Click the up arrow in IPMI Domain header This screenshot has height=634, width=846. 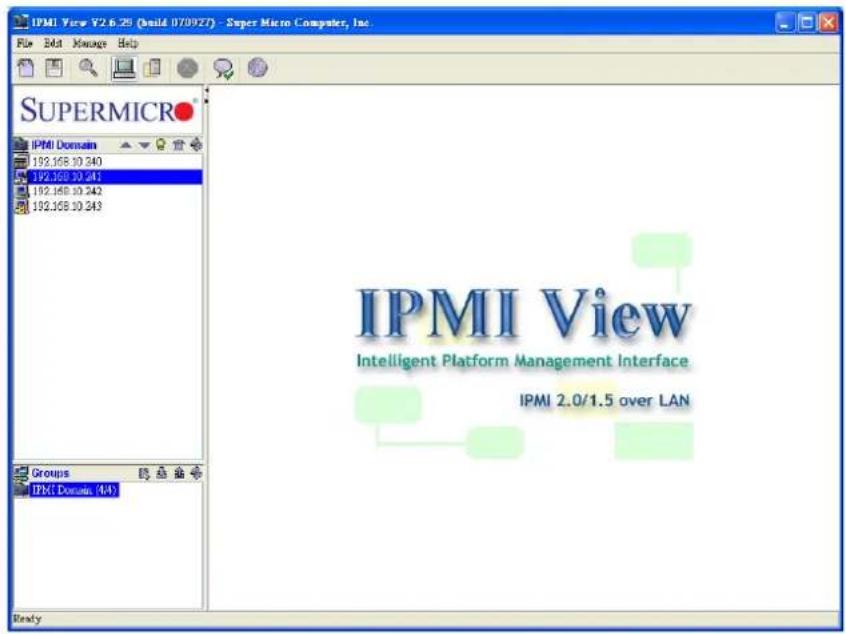[x=126, y=145]
